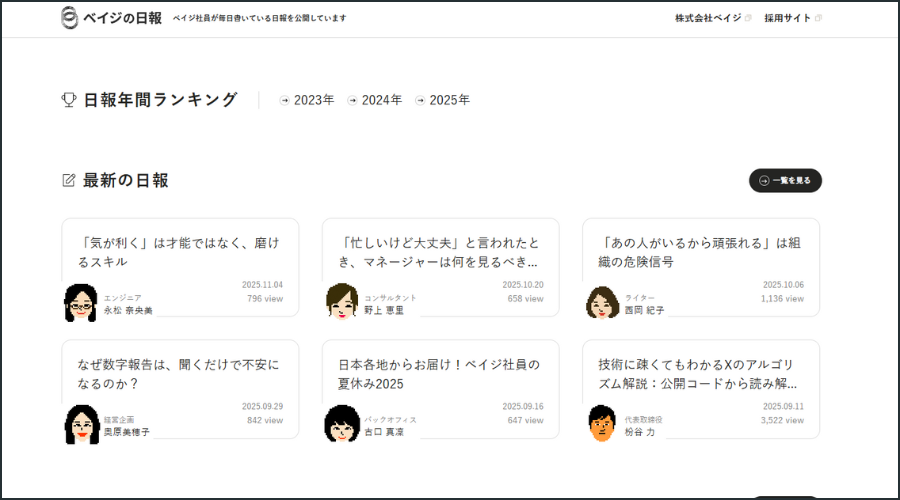
Task: Click the role label ライター
Action: pos(639,298)
